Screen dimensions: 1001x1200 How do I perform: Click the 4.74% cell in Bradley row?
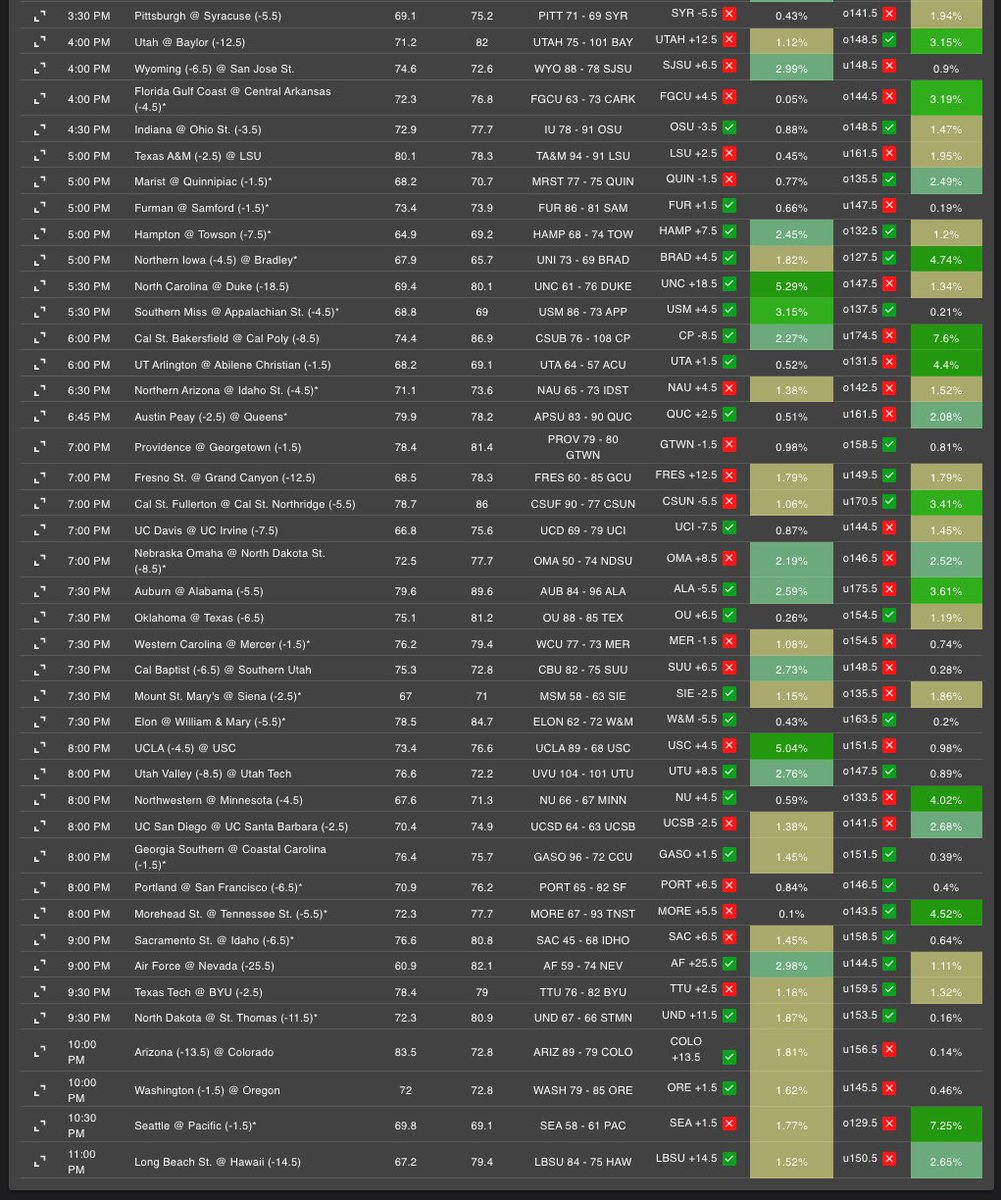tap(946, 260)
